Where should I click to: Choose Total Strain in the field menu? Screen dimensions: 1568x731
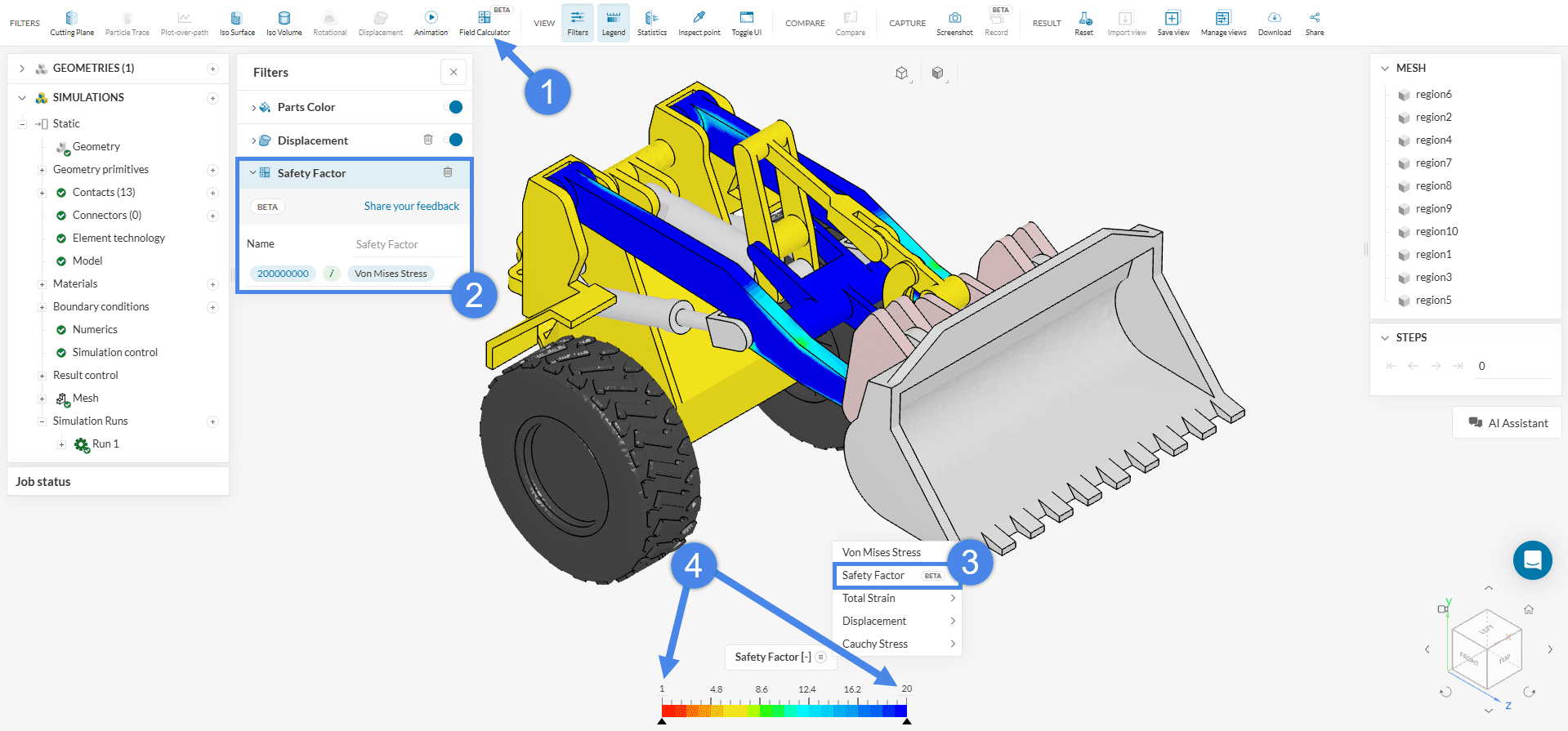(x=869, y=599)
